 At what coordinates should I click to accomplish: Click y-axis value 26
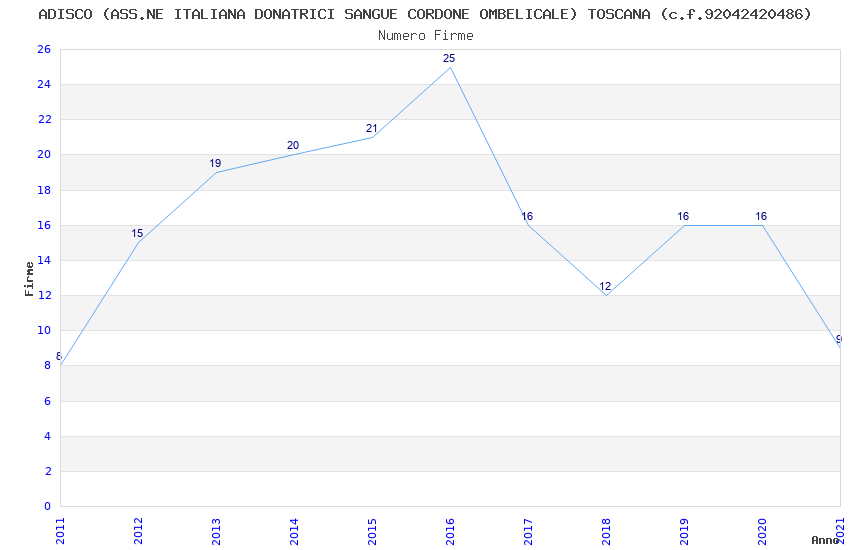point(44,49)
